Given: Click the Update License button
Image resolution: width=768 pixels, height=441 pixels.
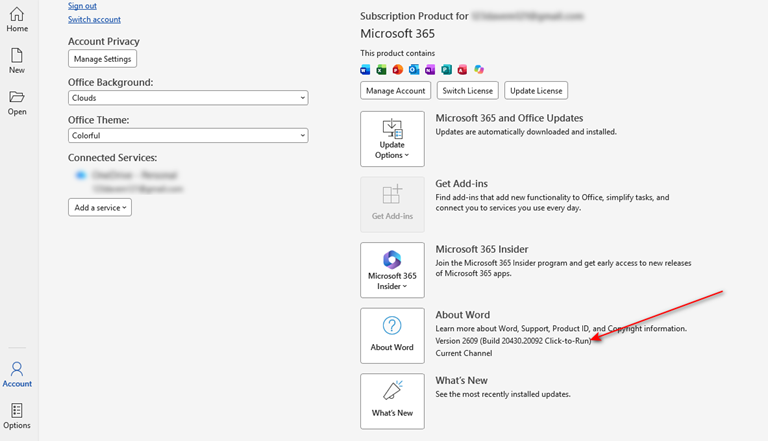Looking at the screenshot, I should tap(536, 91).
